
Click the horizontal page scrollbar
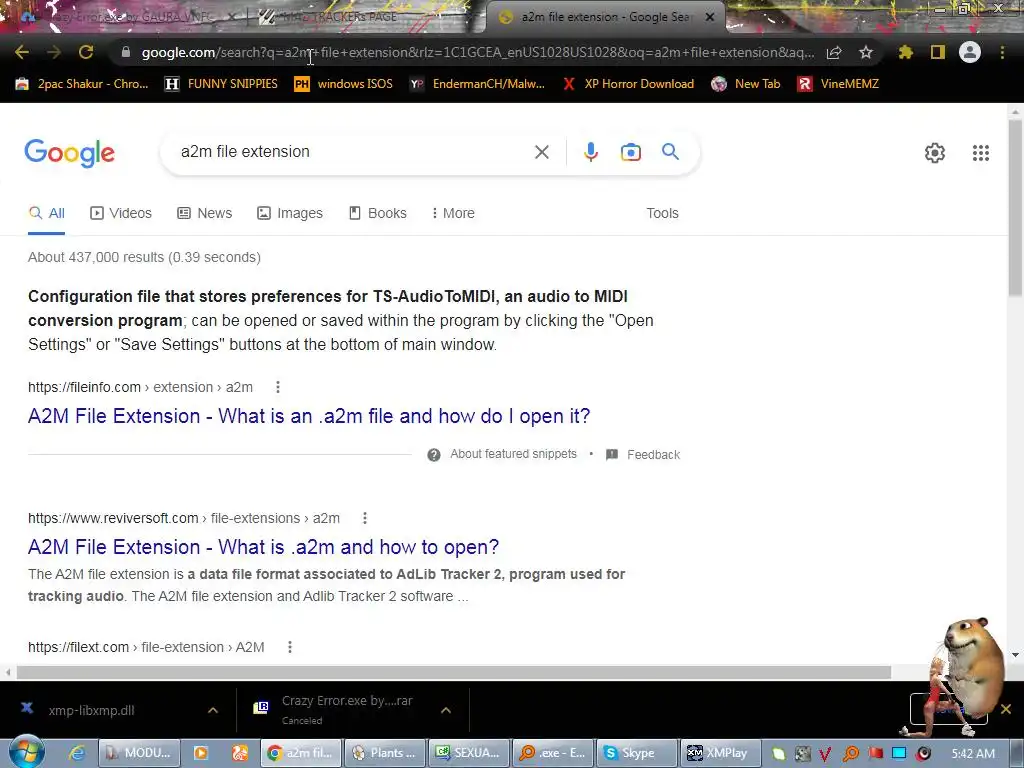pos(454,672)
